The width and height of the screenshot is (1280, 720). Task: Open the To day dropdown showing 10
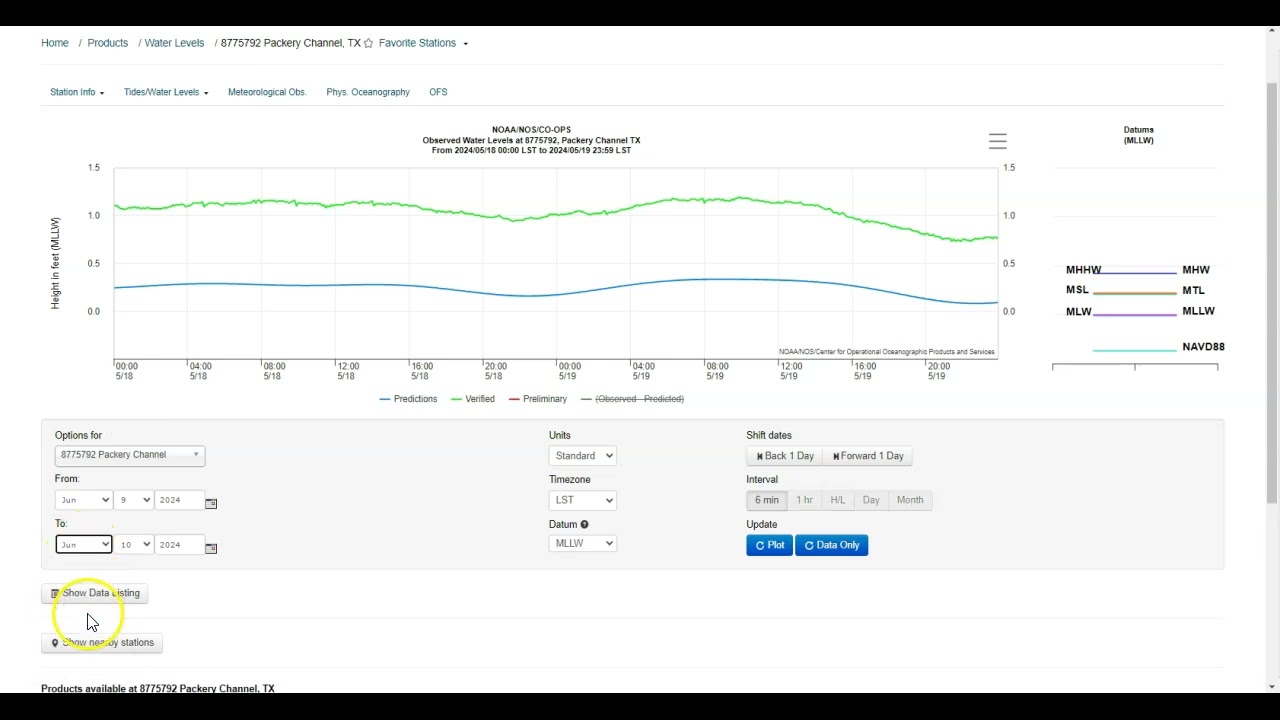pyautogui.click(x=133, y=545)
